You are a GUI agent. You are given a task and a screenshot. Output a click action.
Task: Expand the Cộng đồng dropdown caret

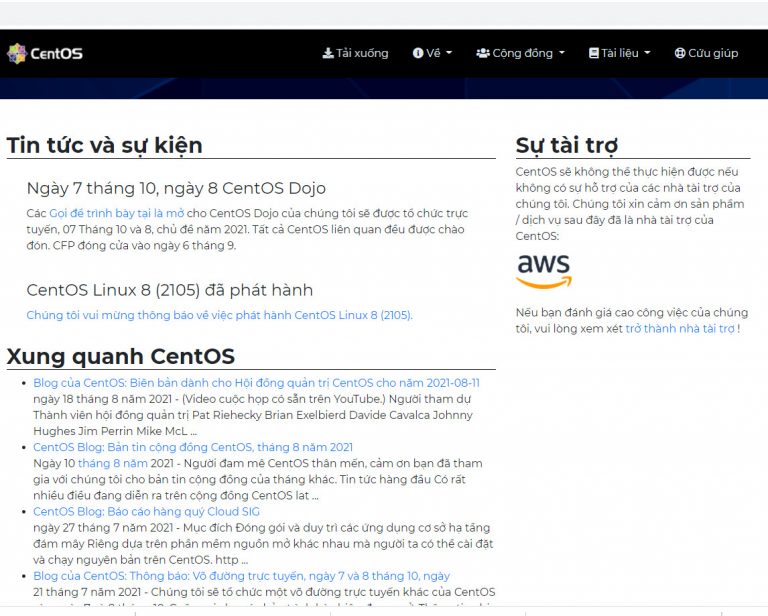tap(562, 53)
